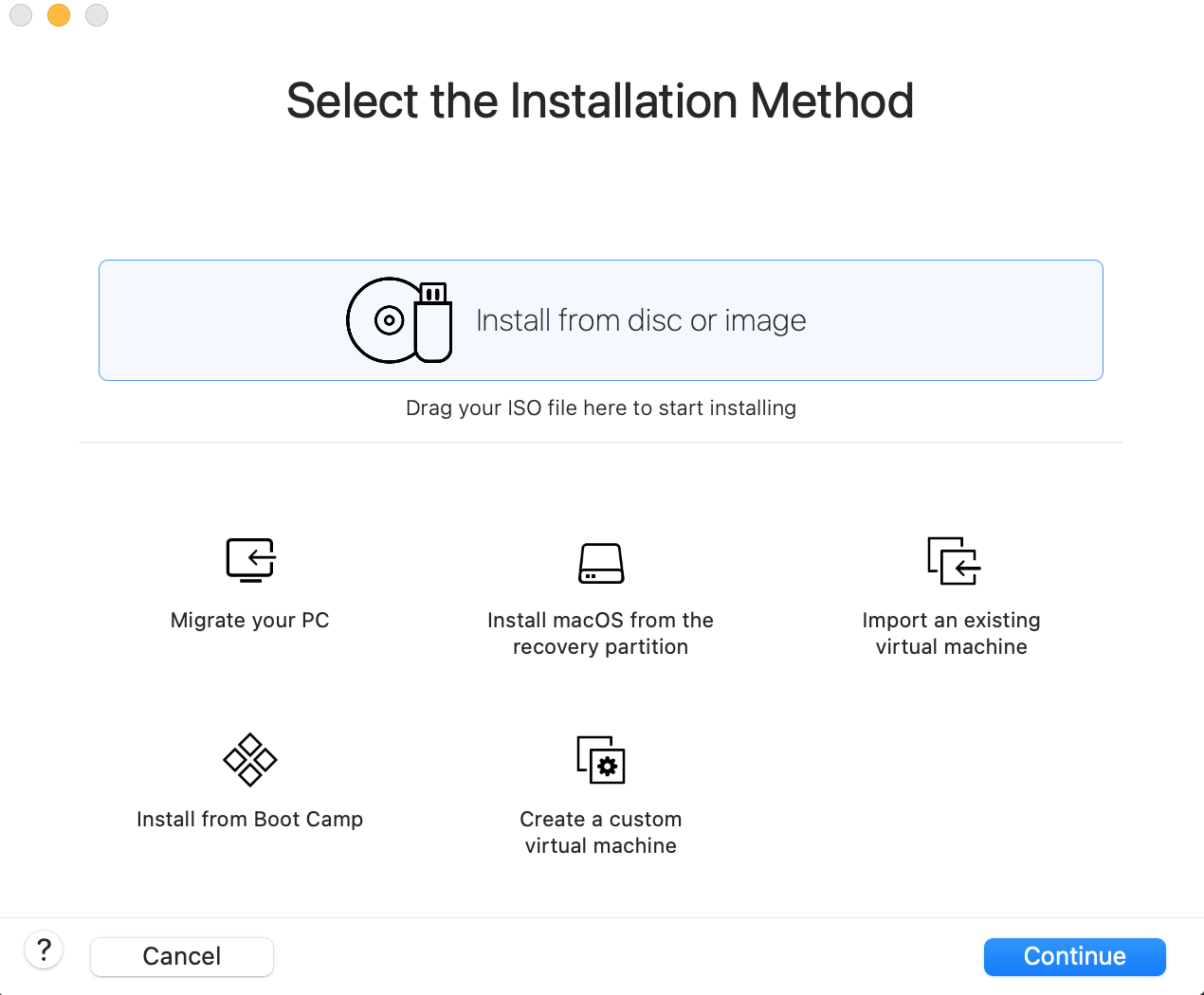This screenshot has width=1204, height=995.
Task: Cancel the installation assistant
Action: click(182, 956)
